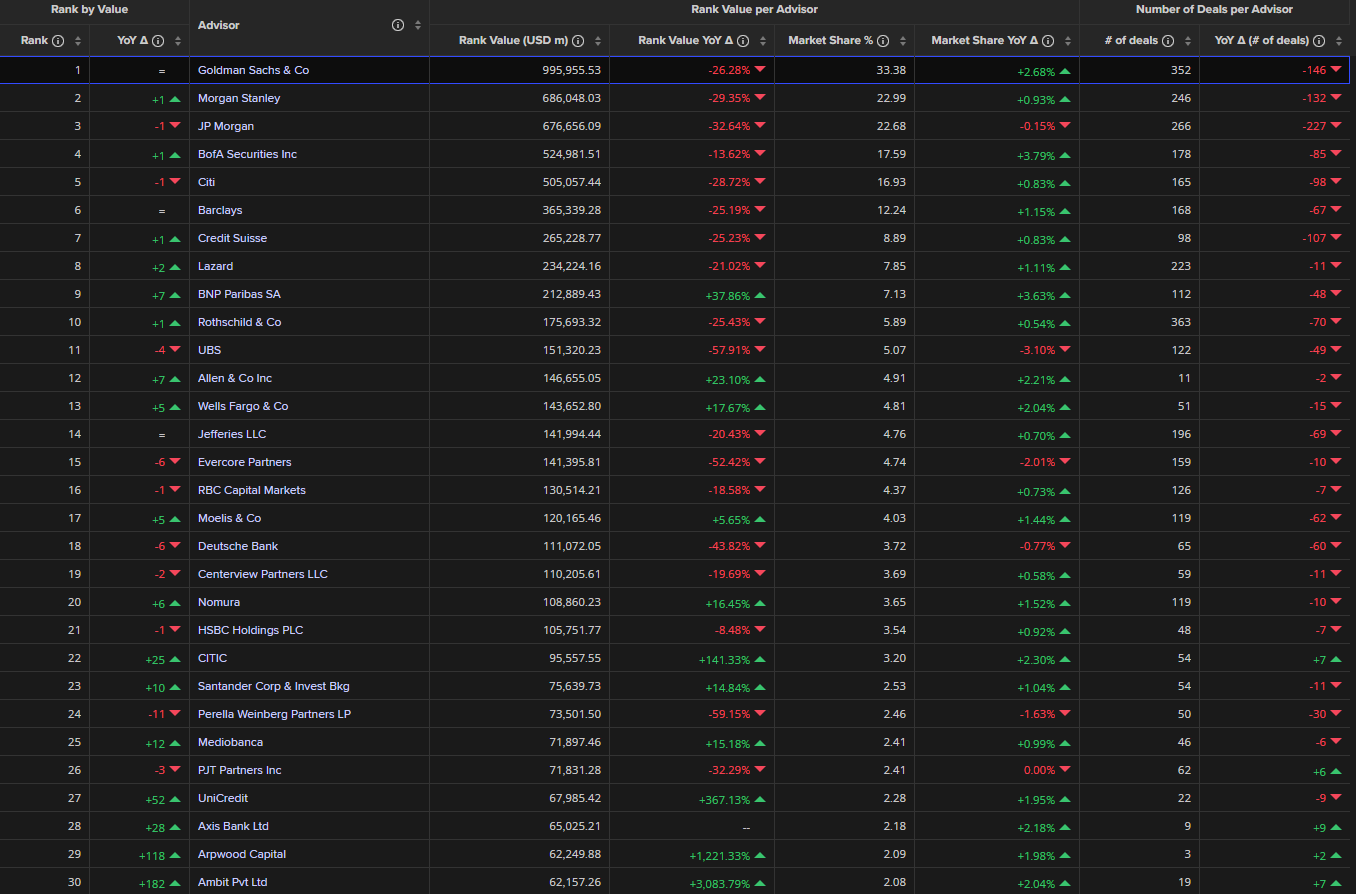The width and height of the screenshot is (1356, 894).
Task: Select Moelis & Co advisor
Action: pyautogui.click(x=229, y=518)
